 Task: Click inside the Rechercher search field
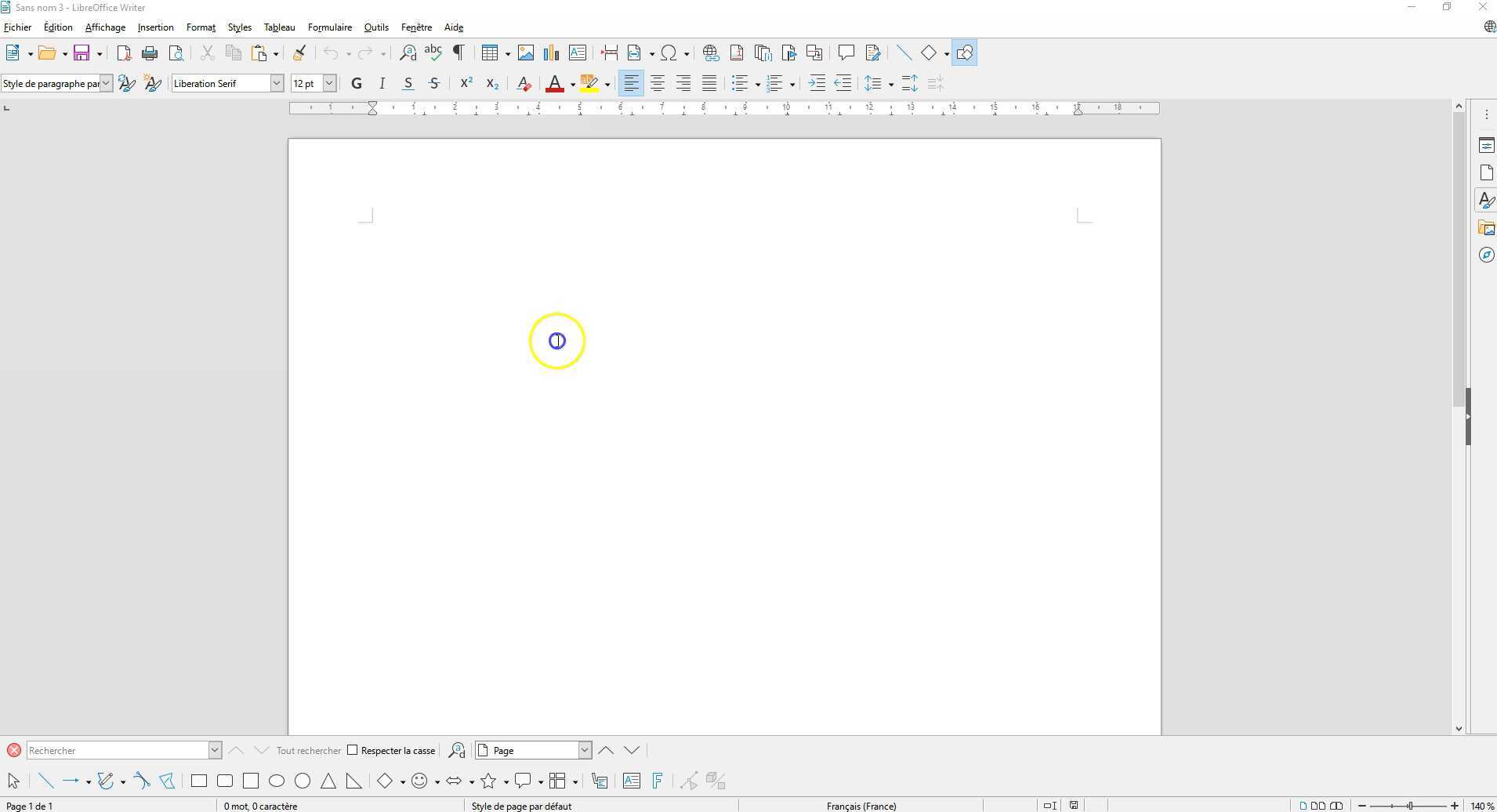(118, 750)
